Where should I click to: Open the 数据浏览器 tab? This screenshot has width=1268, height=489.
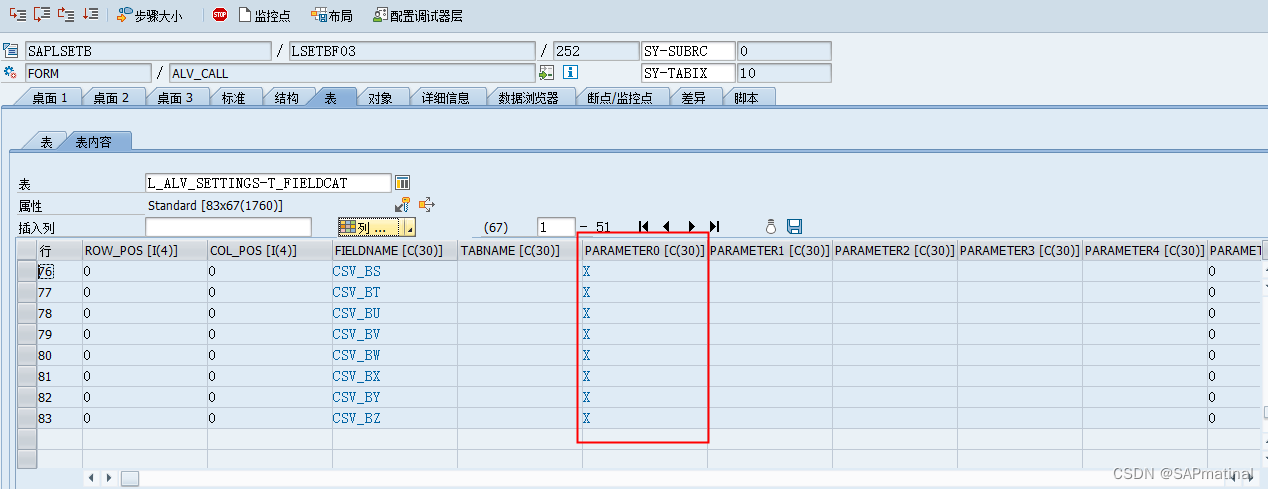tap(530, 98)
